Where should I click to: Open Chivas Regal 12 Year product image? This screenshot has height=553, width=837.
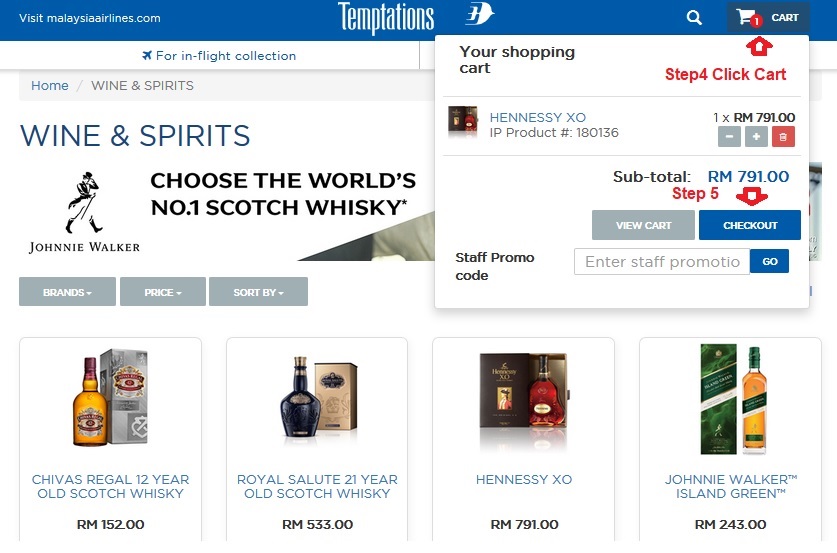[x=110, y=397]
